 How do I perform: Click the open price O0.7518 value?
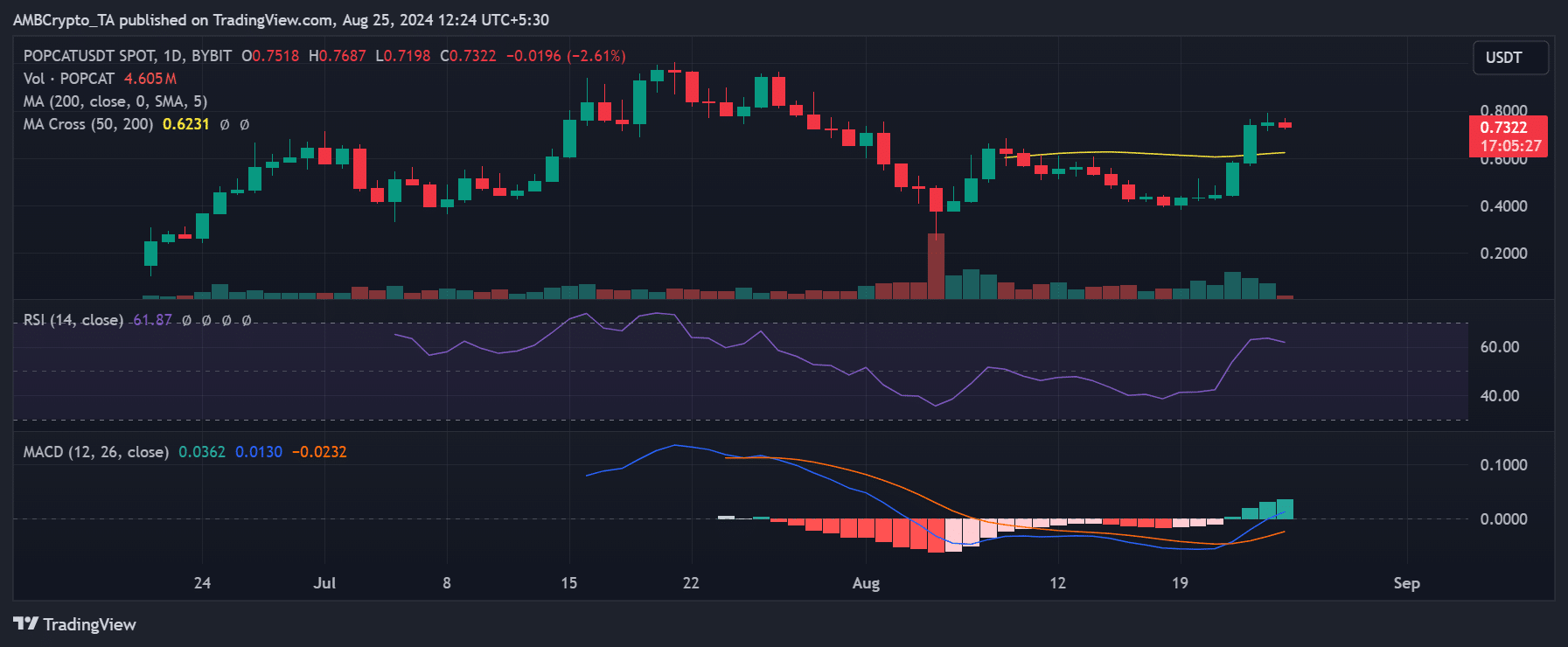[270, 56]
